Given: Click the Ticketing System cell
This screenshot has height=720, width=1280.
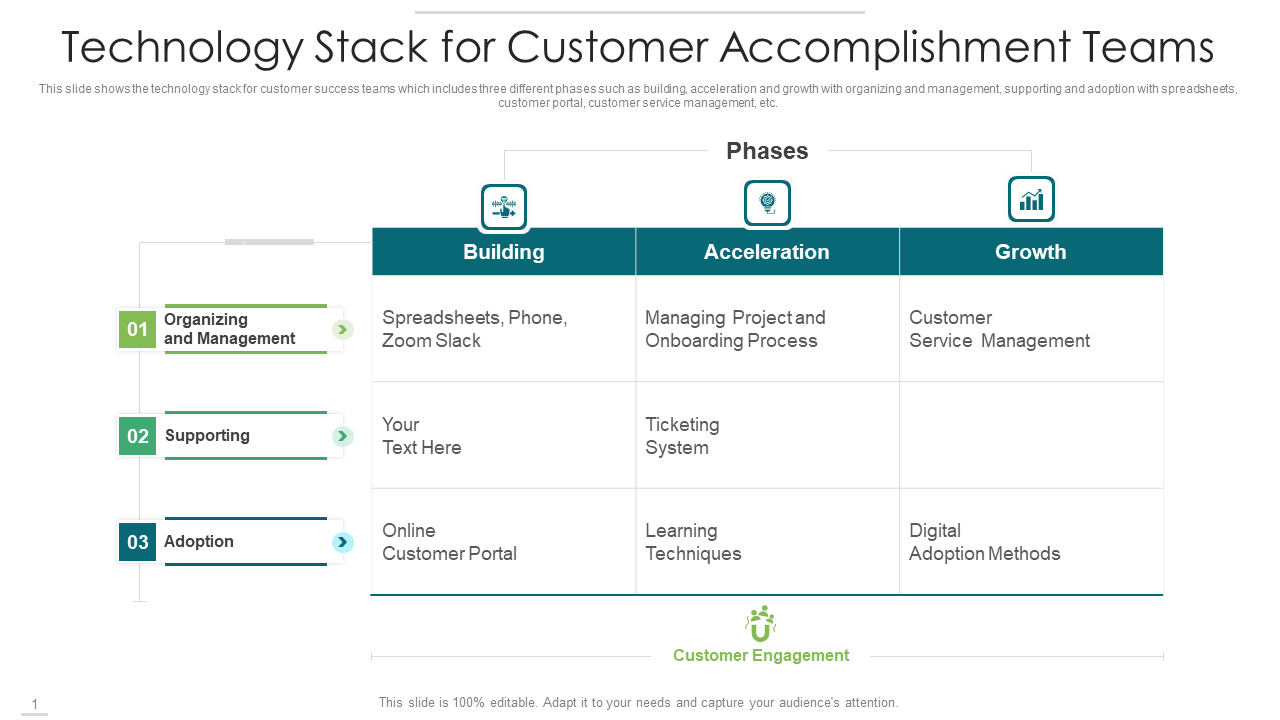Looking at the screenshot, I should (x=767, y=435).
